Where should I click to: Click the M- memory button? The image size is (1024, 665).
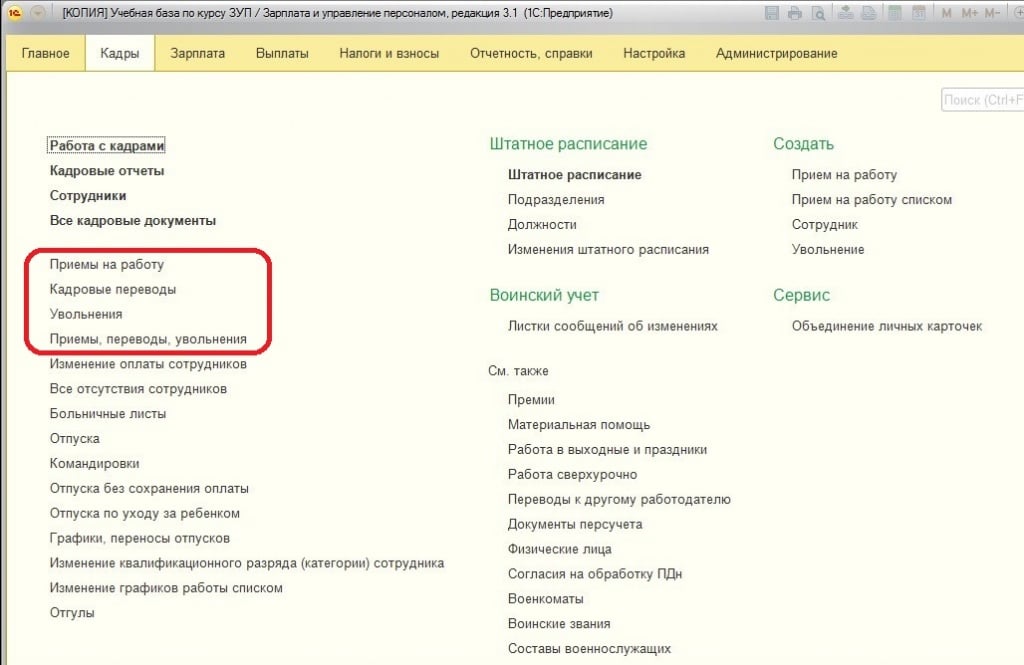tap(991, 13)
